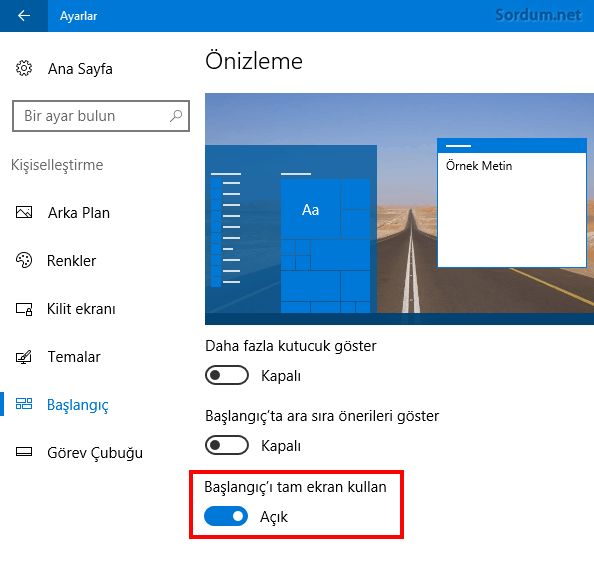The width and height of the screenshot is (594, 571).
Task: Select Görev Çubuğu in sidebar
Action: (95, 453)
